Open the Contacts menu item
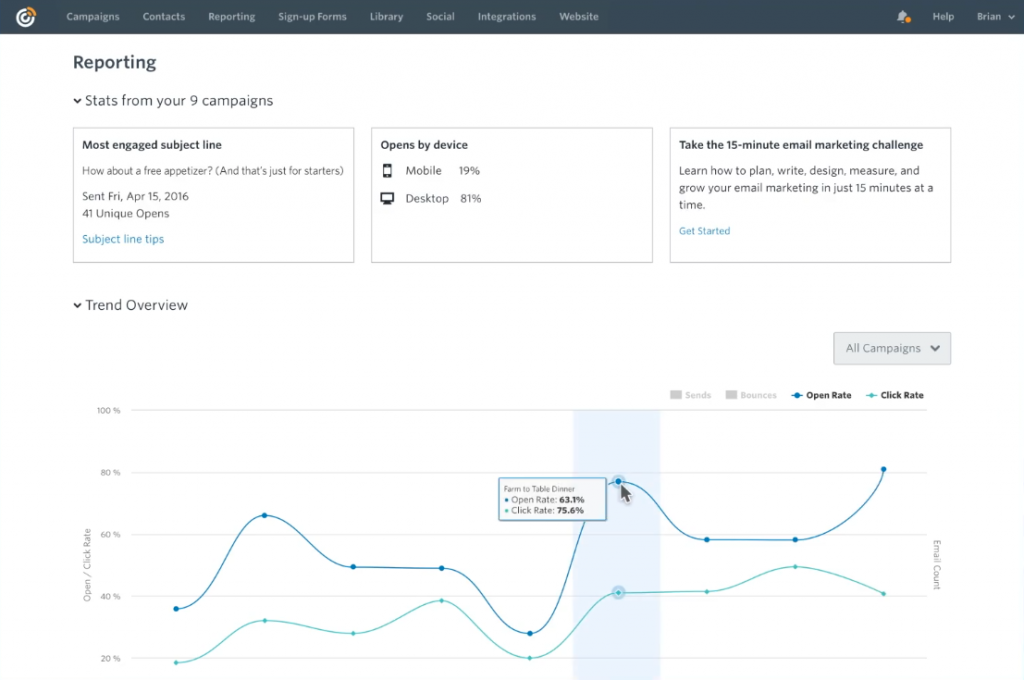Viewport: 1024px width, 680px height. 164,17
